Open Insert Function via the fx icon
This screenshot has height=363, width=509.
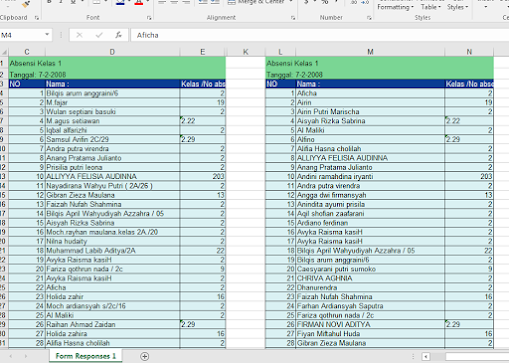click(x=118, y=35)
